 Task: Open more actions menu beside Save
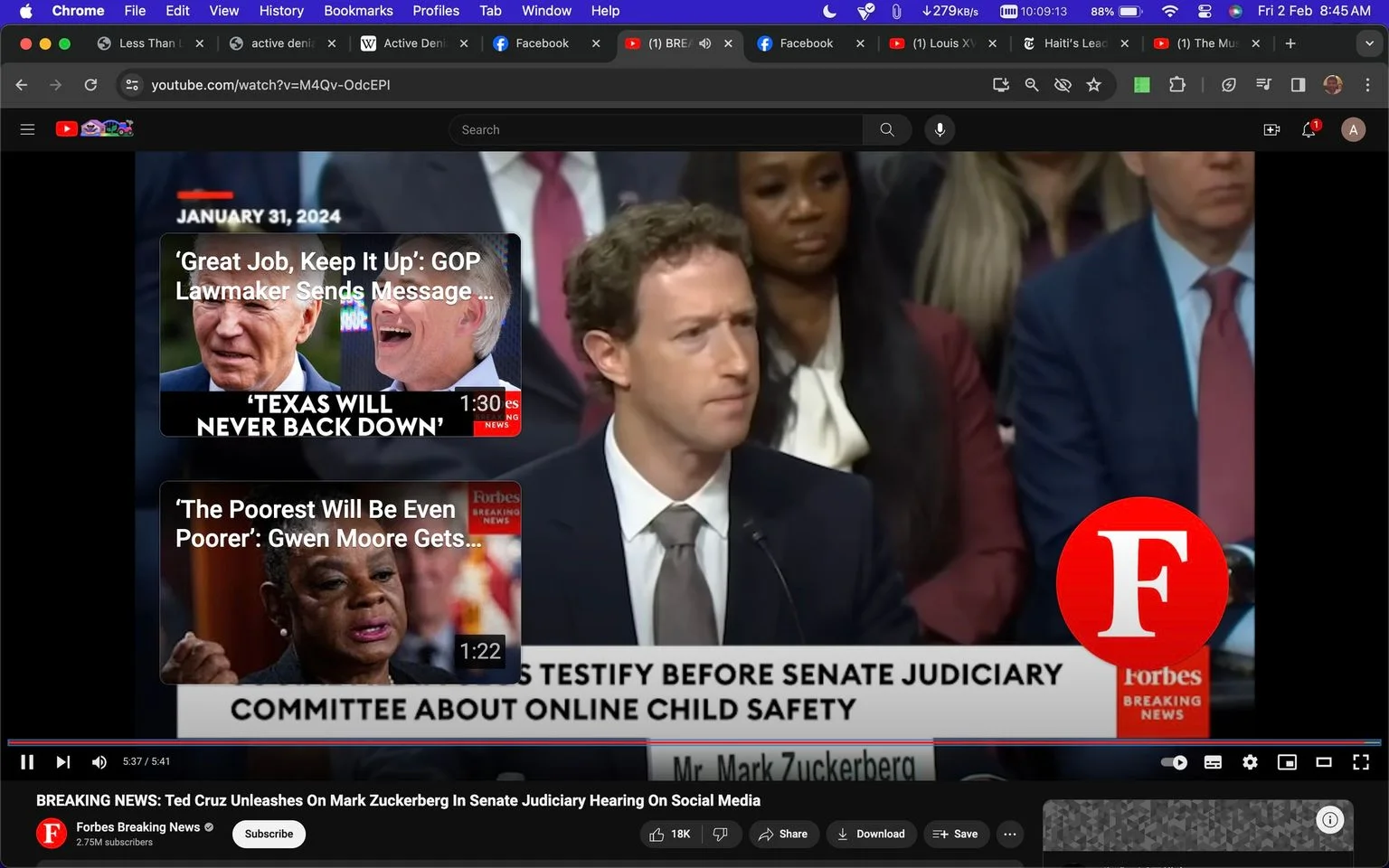tap(1010, 834)
